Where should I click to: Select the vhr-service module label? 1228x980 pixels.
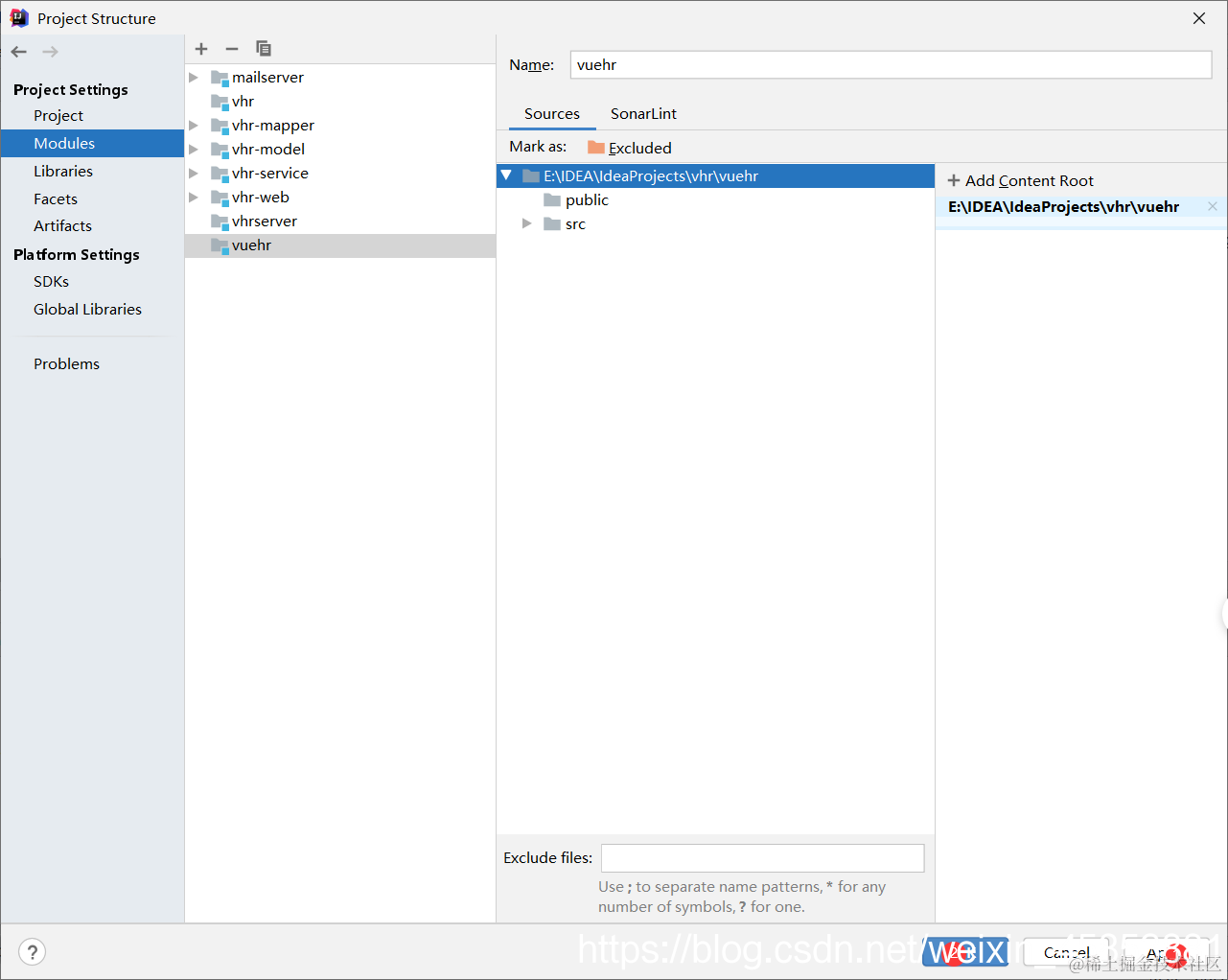pyautogui.click(x=270, y=174)
